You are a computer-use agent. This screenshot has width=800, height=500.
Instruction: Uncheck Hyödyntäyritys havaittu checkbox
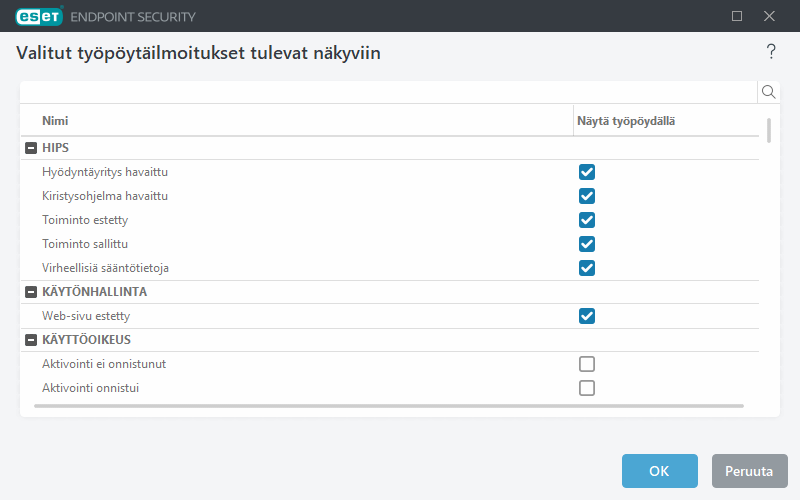coord(587,172)
